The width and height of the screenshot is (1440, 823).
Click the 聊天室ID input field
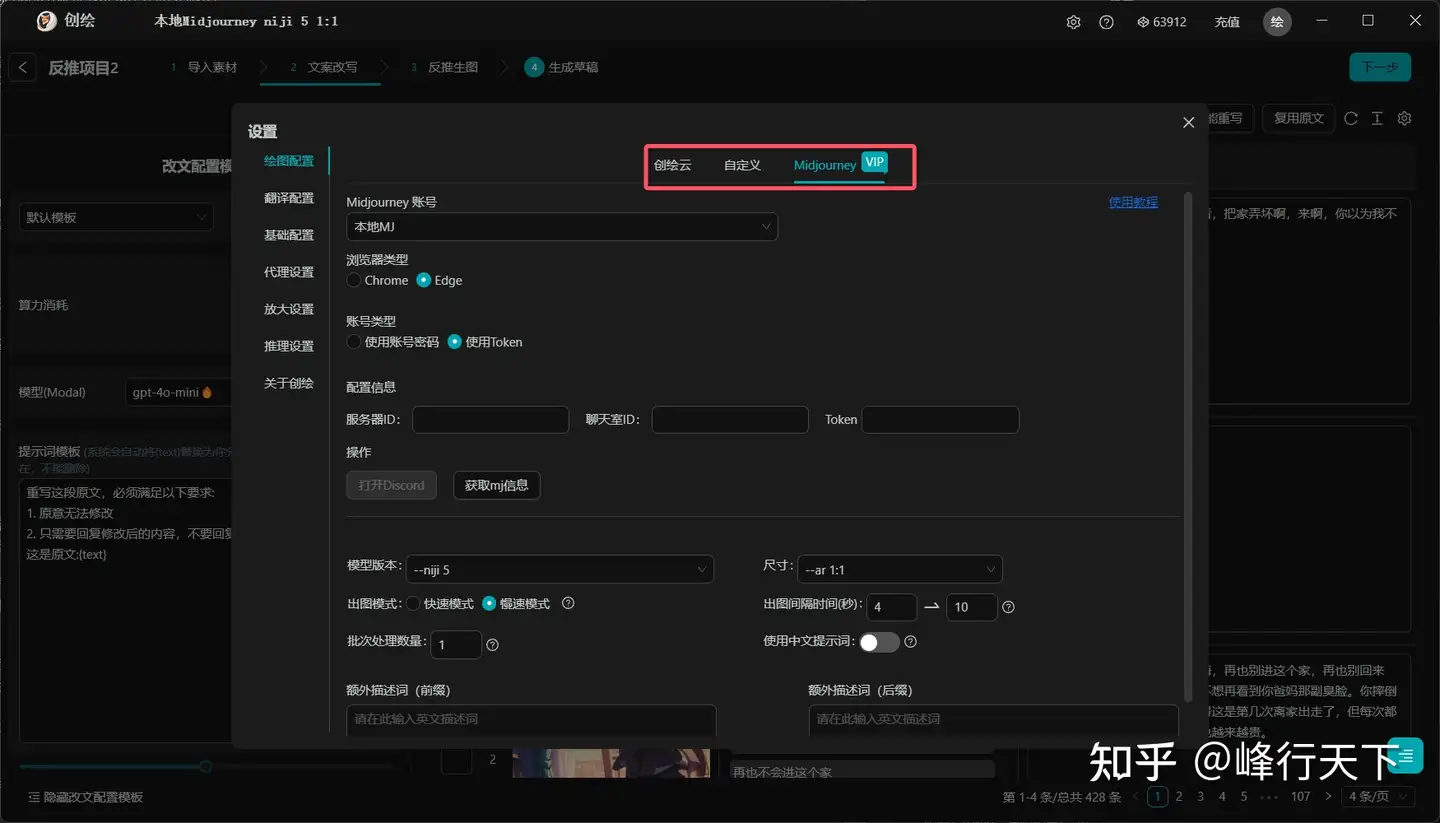click(x=730, y=420)
